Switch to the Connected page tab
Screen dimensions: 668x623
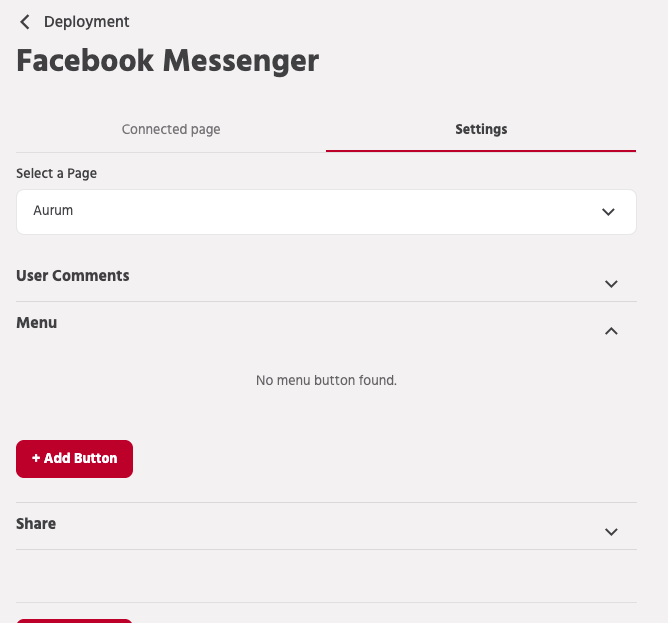point(171,129)
